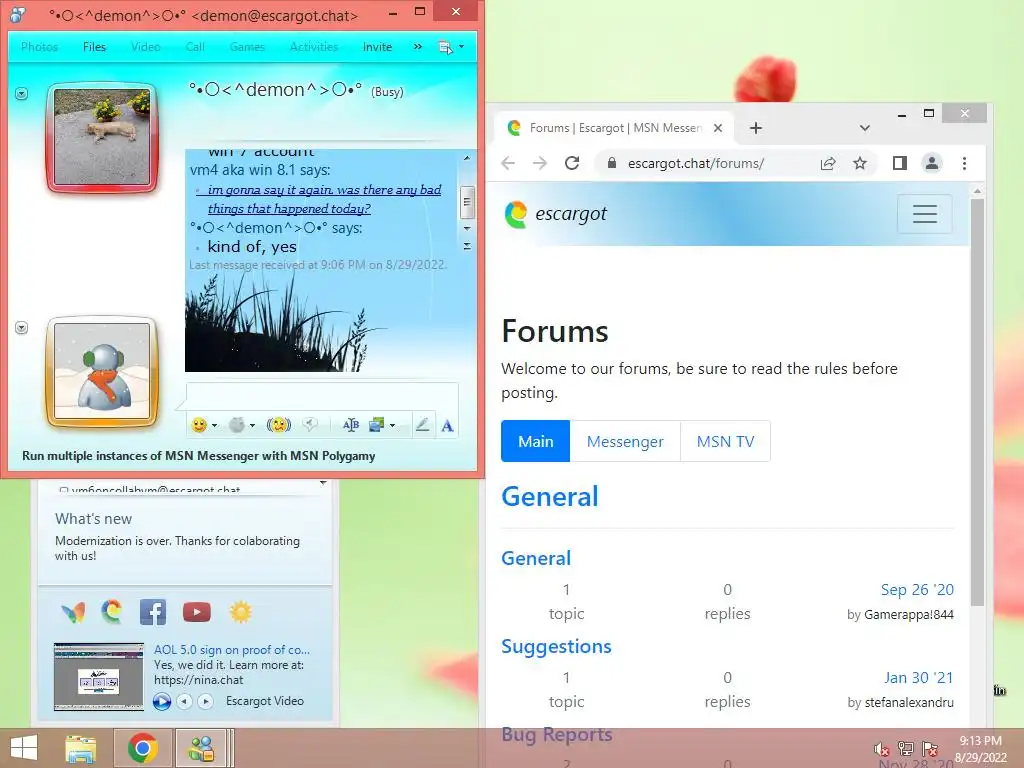
Task: Click demon's cat display picture
Action: (102, 138)
